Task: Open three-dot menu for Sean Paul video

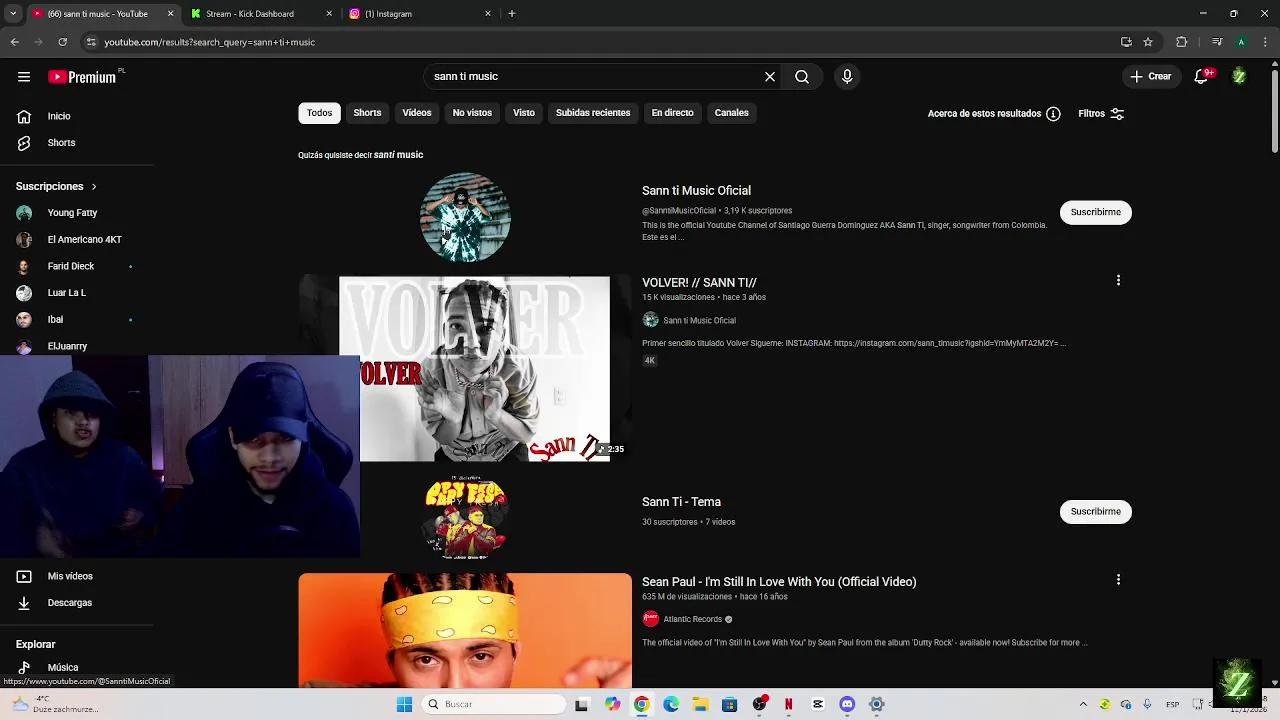Action: pyautogui.click(x=1118, y=580)
